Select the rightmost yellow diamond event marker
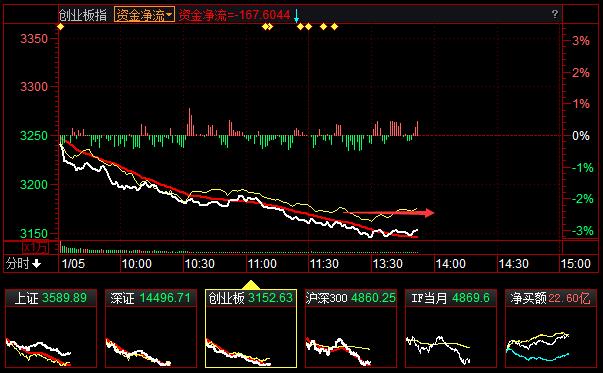The image size is (603, 373). pyautogui.click(x=335, y=27)
